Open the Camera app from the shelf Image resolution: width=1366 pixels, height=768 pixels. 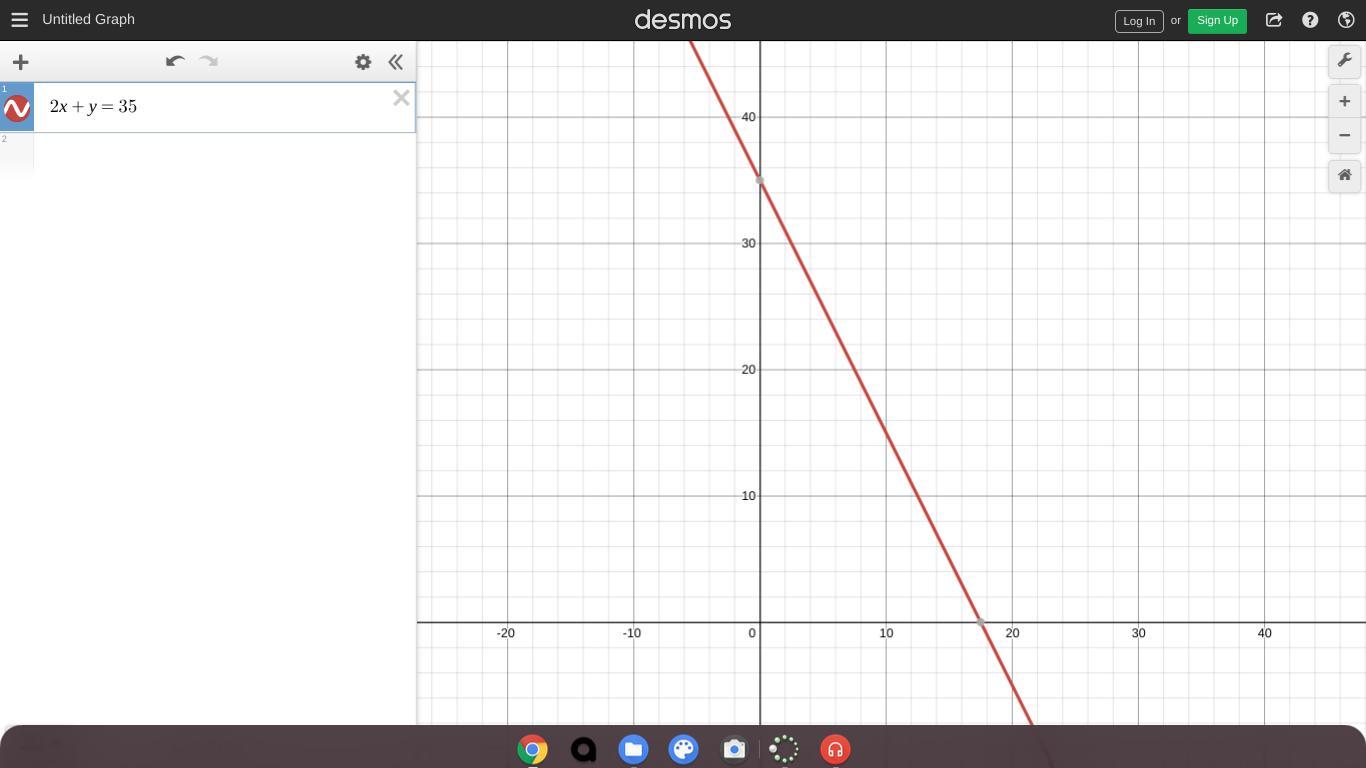coord(734,749)
